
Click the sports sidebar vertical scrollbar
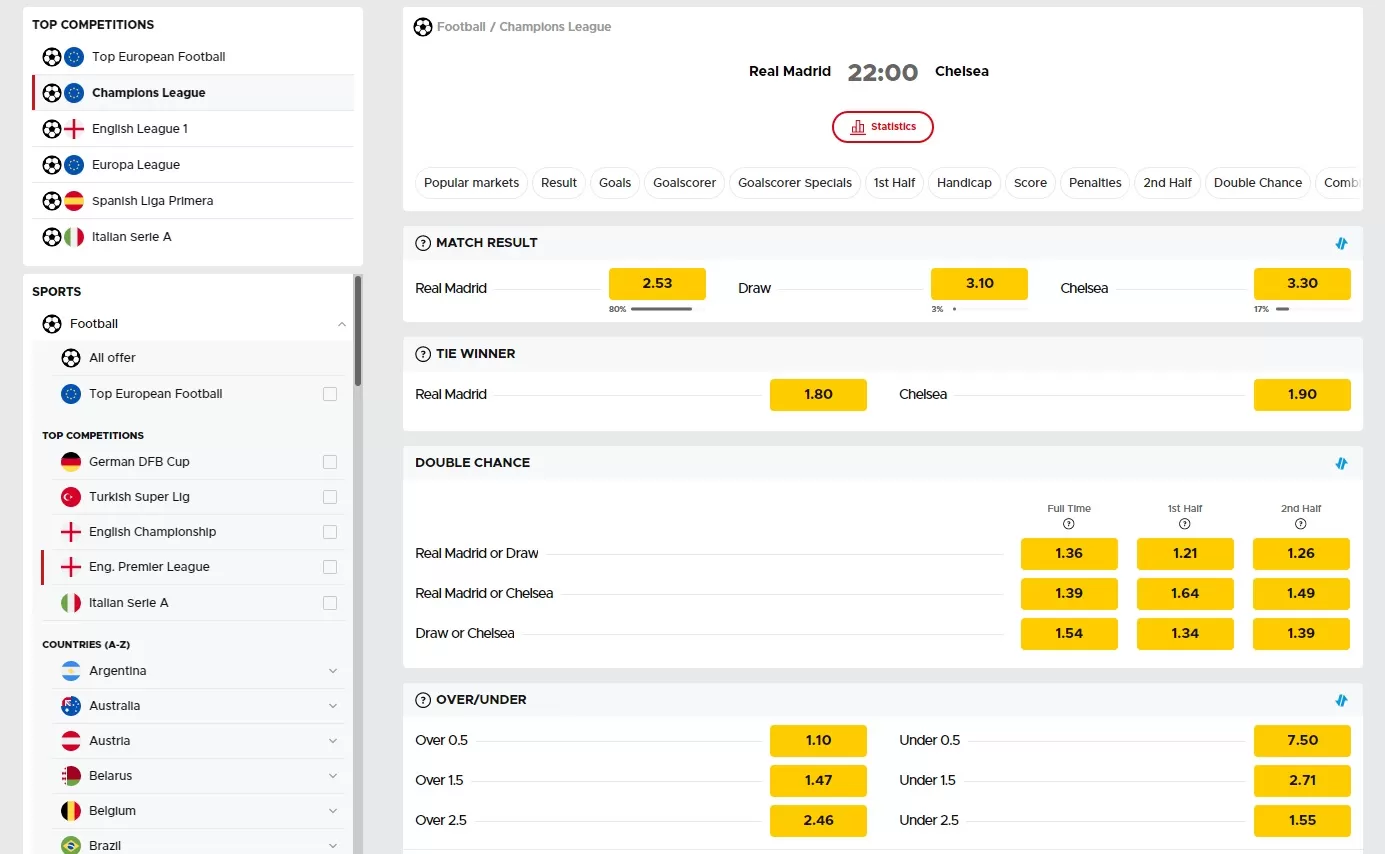(x=358, y=332)
